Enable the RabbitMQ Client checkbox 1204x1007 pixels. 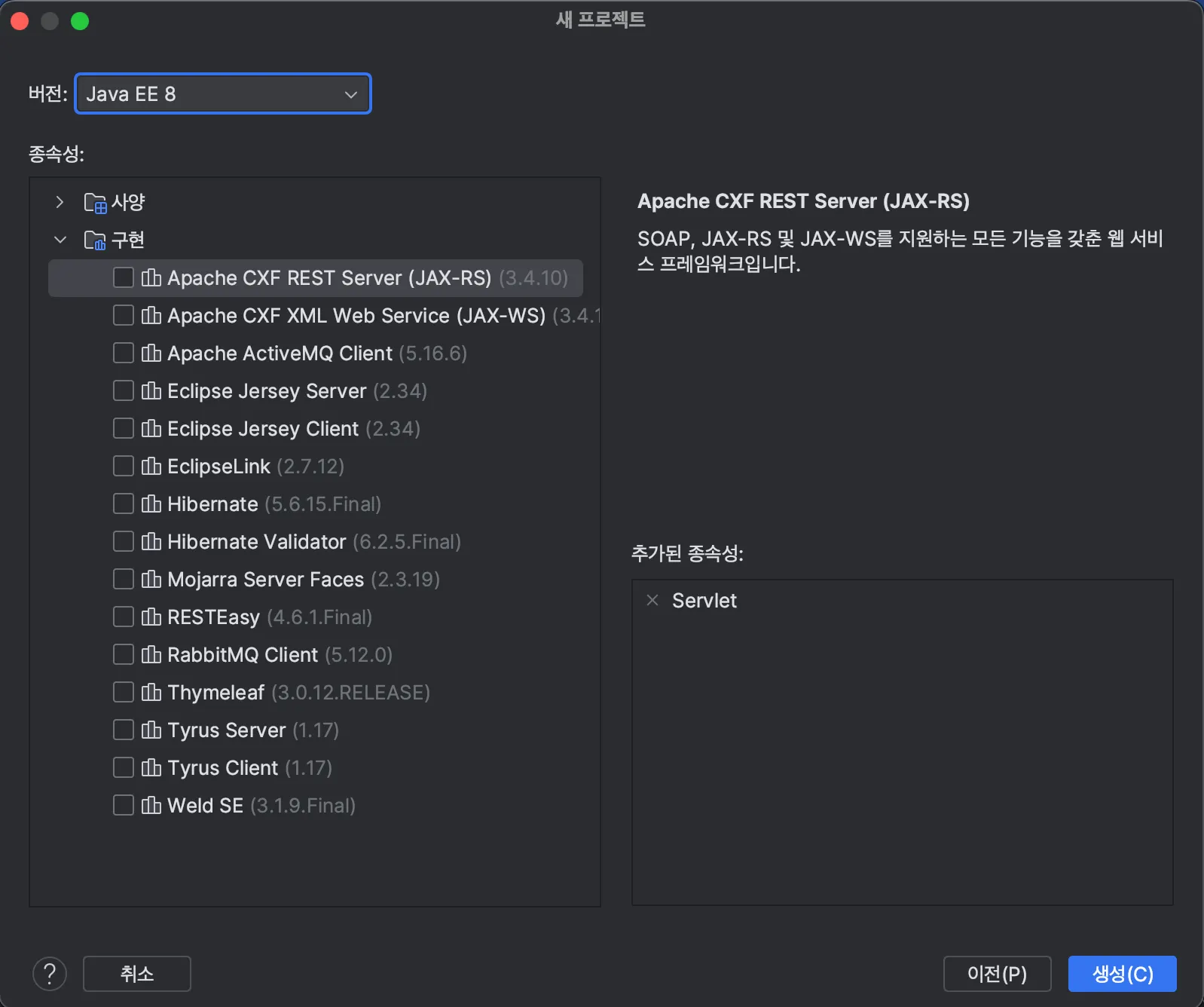pos(124,654)
